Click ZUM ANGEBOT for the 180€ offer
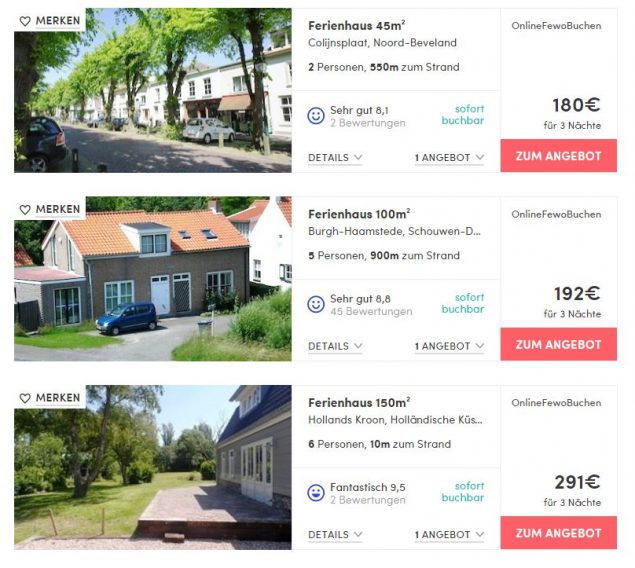Viewport: 635px width, 568px height. click(558, 156)
